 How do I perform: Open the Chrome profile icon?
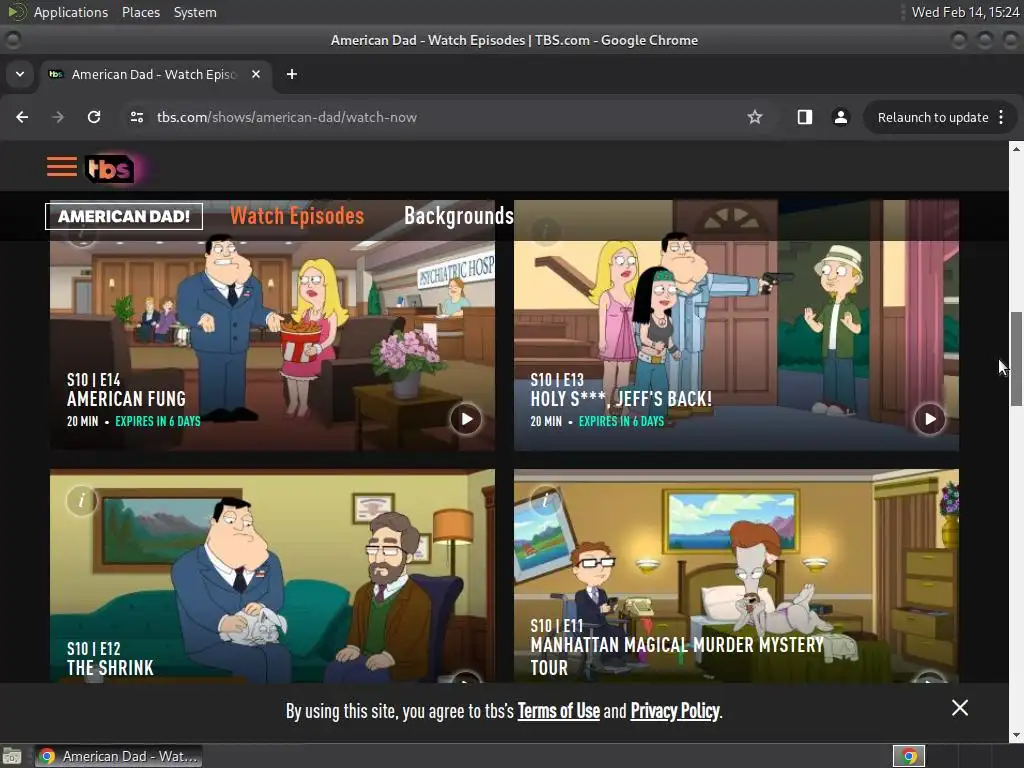pos(840,117)
